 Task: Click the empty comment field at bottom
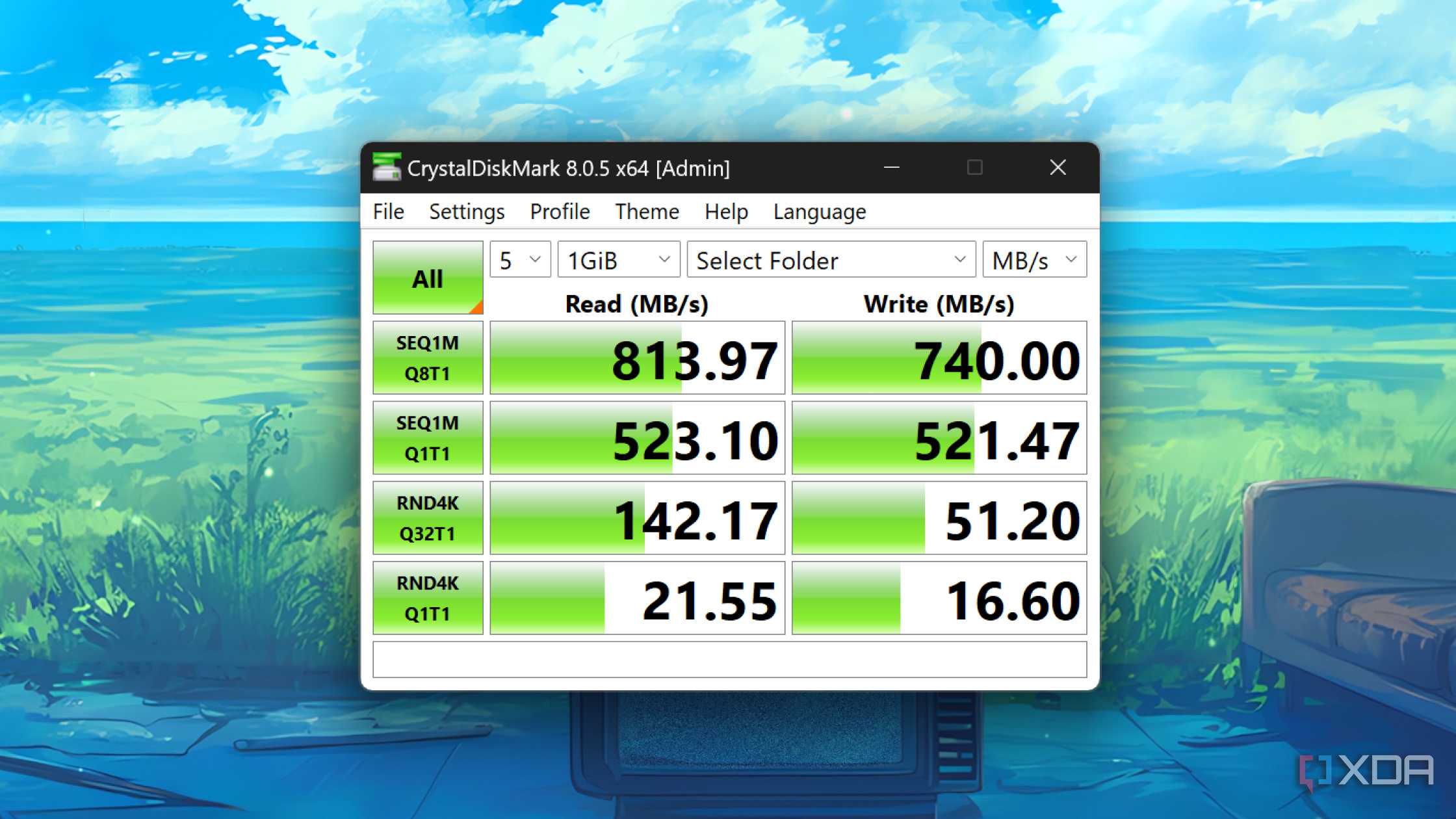pos(730,660)
